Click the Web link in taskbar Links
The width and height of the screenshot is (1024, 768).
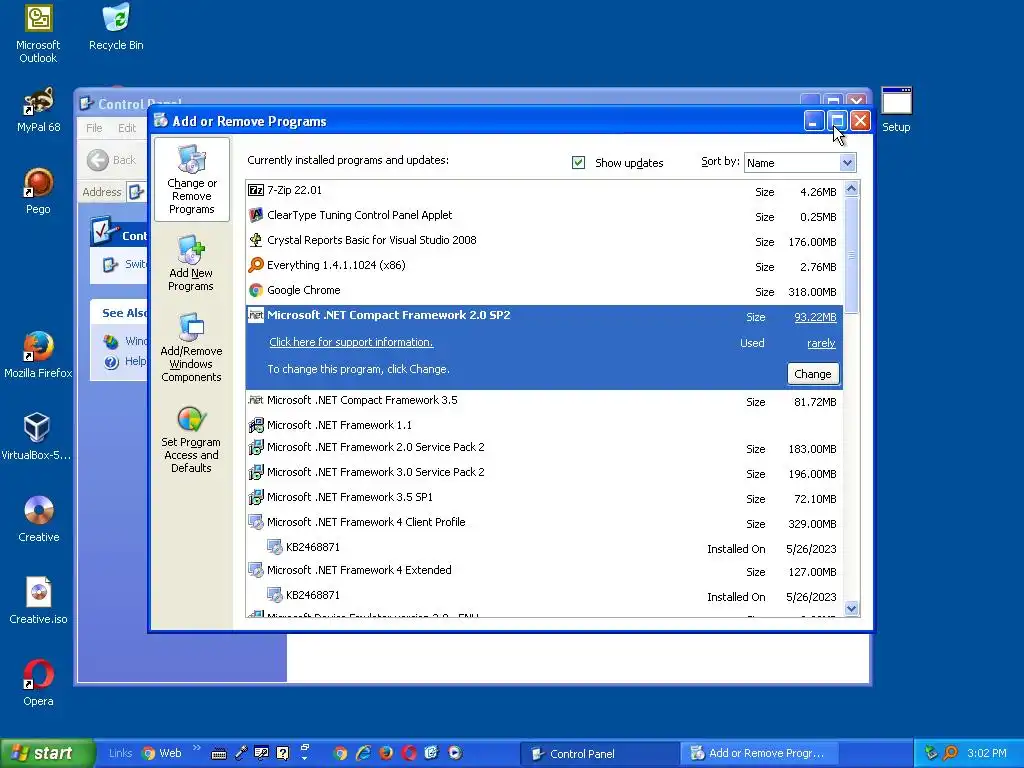[162, 753]
